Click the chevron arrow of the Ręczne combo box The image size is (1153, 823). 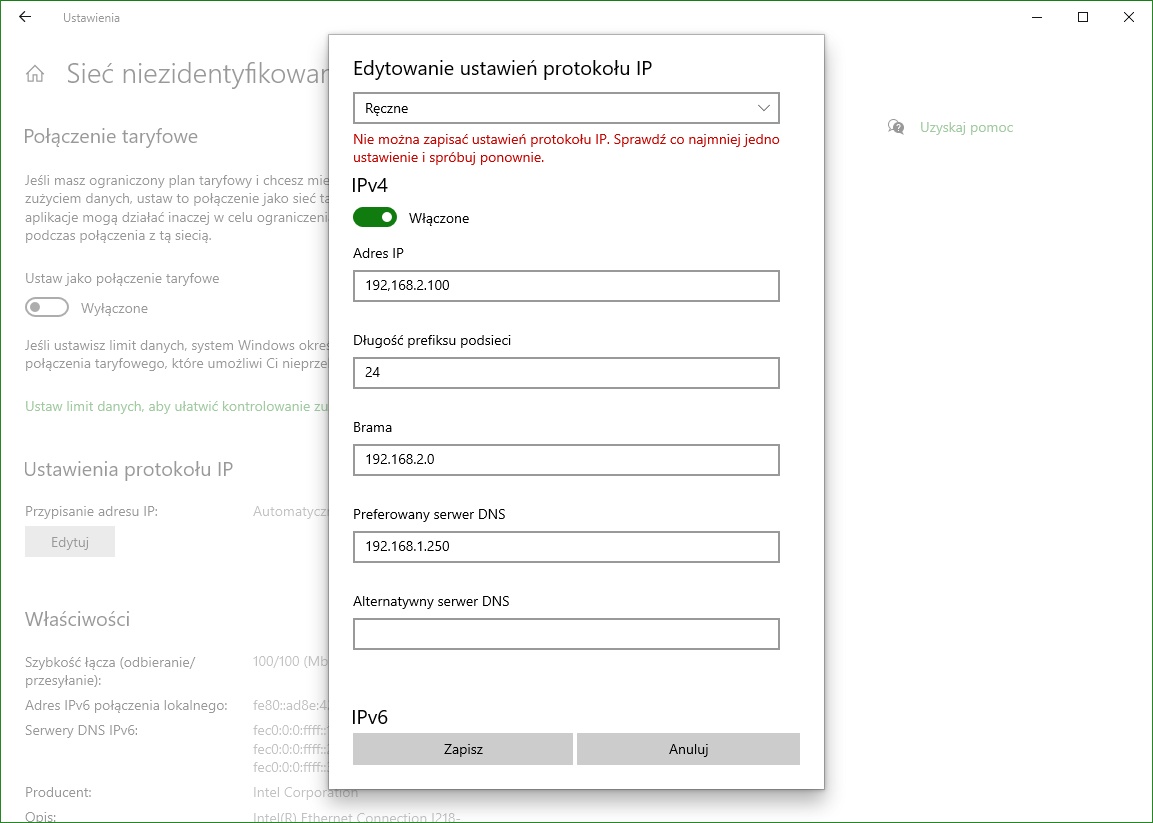pos(764,108)
